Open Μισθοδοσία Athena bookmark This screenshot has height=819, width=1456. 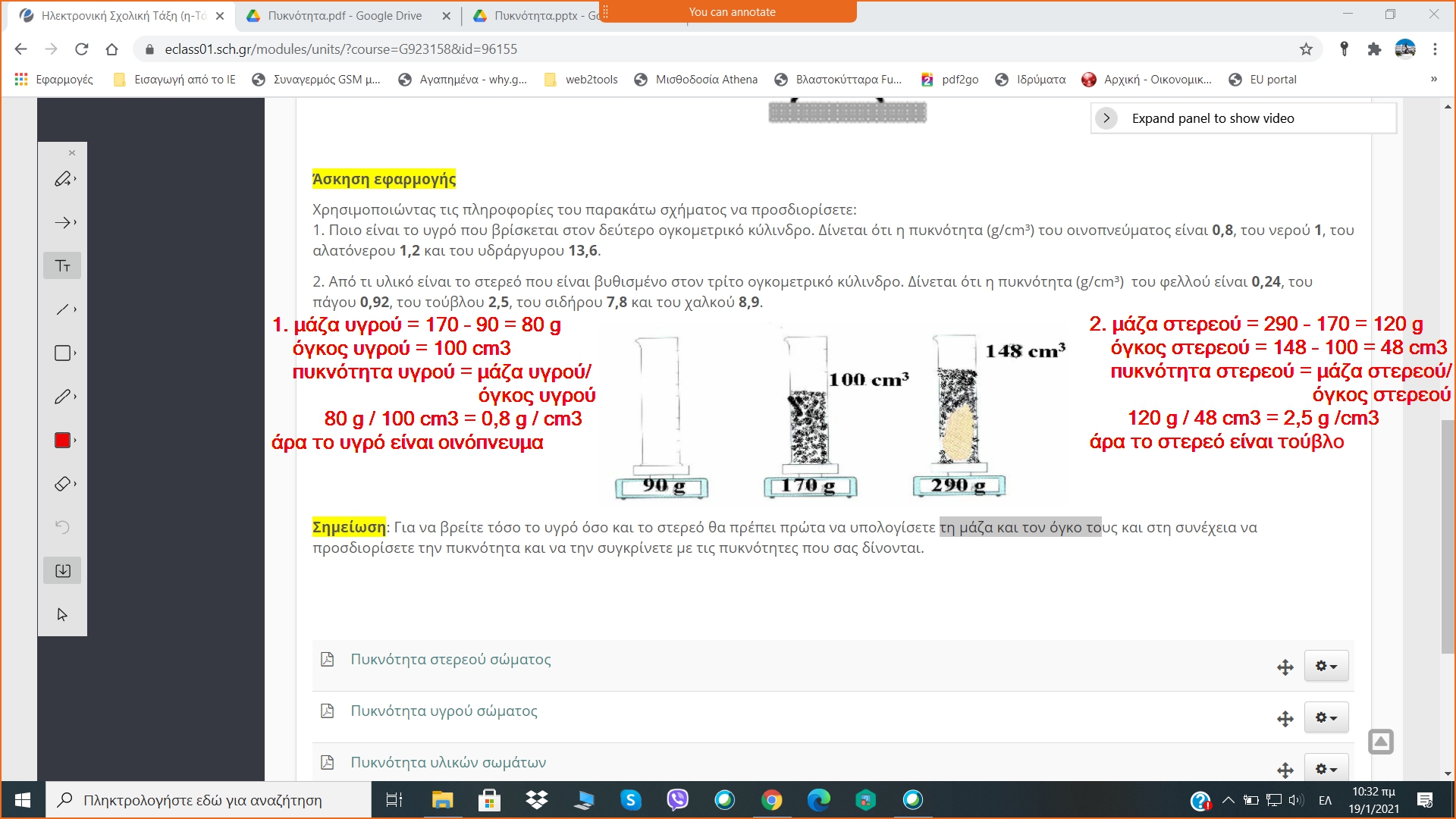click(696, 80)
